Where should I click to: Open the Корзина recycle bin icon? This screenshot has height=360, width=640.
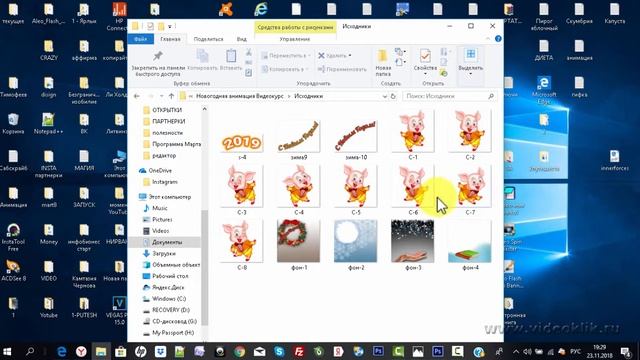point(13,124)
